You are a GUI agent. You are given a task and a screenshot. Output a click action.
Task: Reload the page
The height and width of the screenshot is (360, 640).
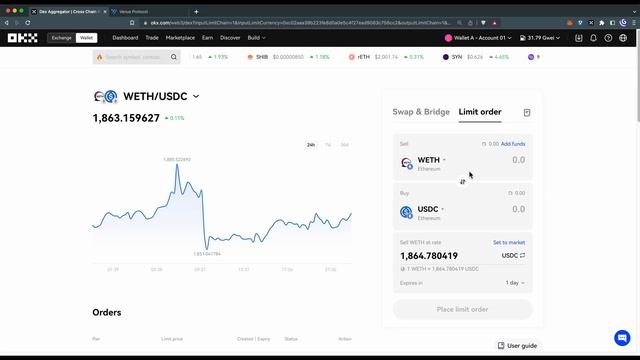point(28,23)
